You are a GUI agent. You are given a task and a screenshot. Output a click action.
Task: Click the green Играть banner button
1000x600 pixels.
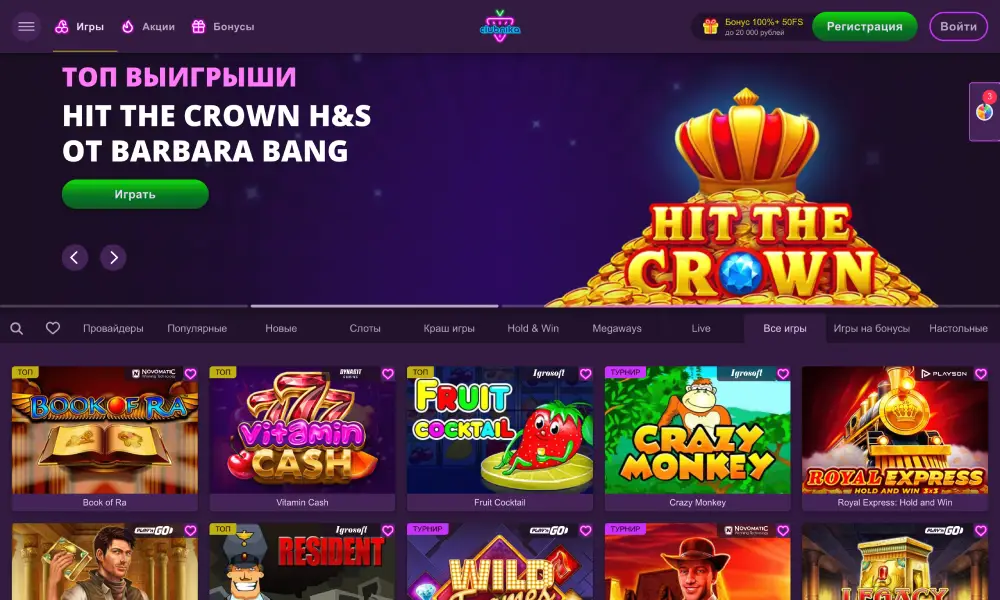pos(135,194)
